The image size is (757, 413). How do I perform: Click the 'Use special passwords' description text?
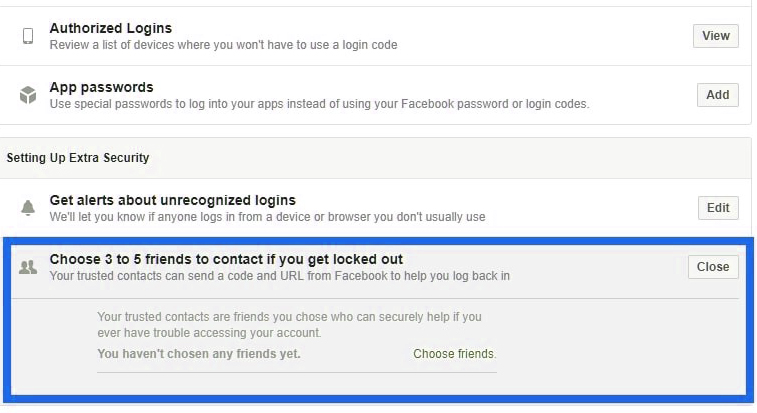tap(319, 104)
